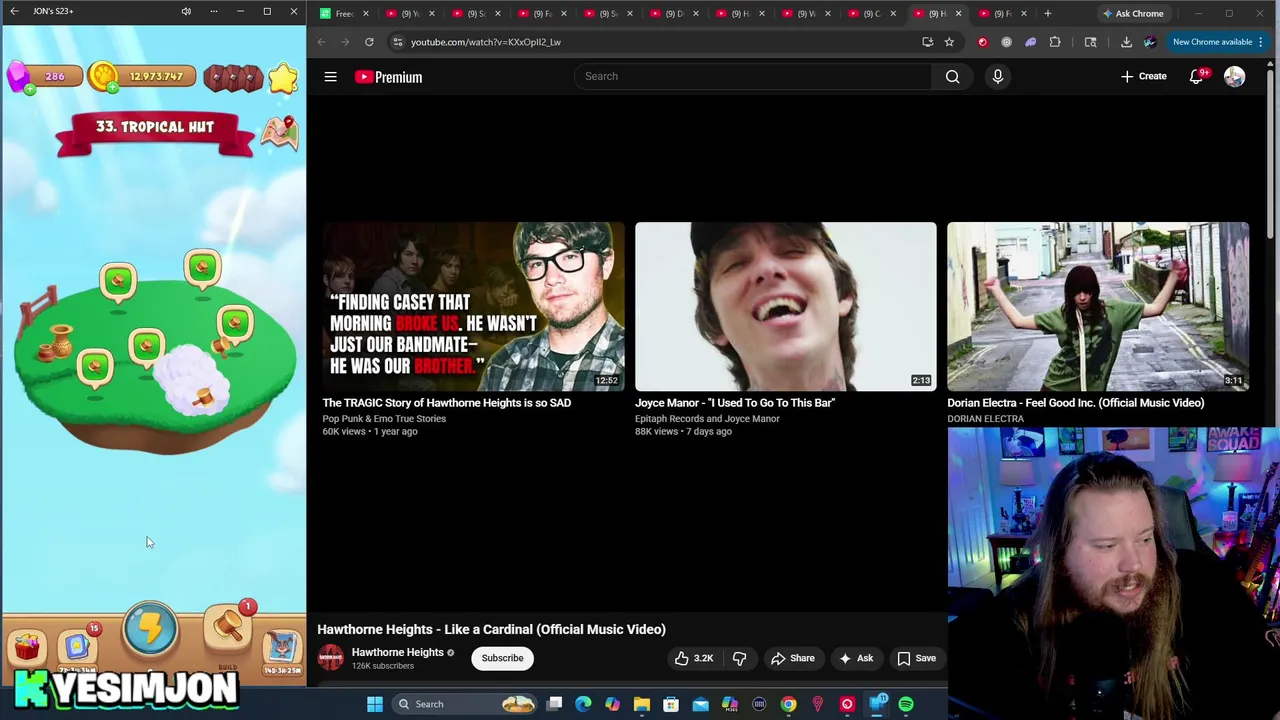Click the site information icon beside the URL

tap(397, 42)
